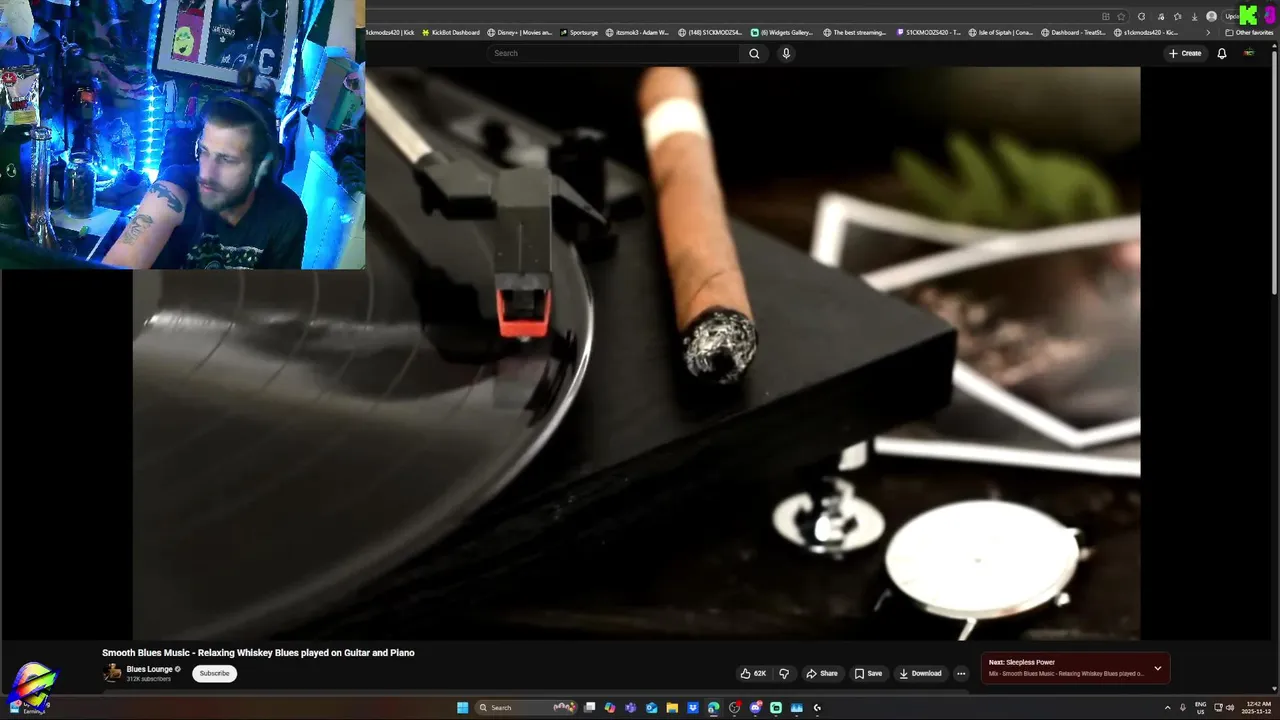
Task: Click the Smooth Blues Music video title
Action: coord(258,653)
